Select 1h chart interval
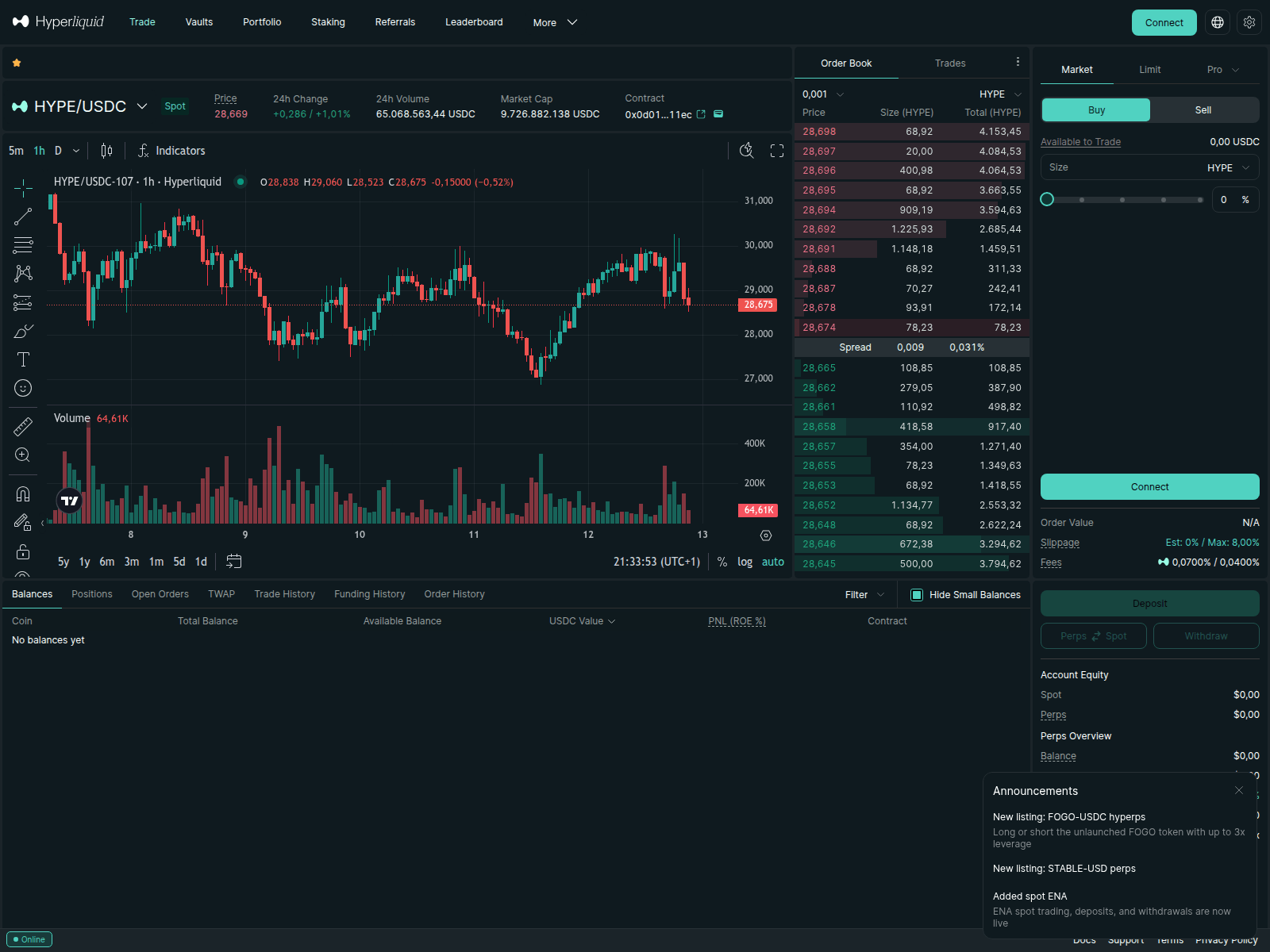1270x952 pixels. point(39,151)
